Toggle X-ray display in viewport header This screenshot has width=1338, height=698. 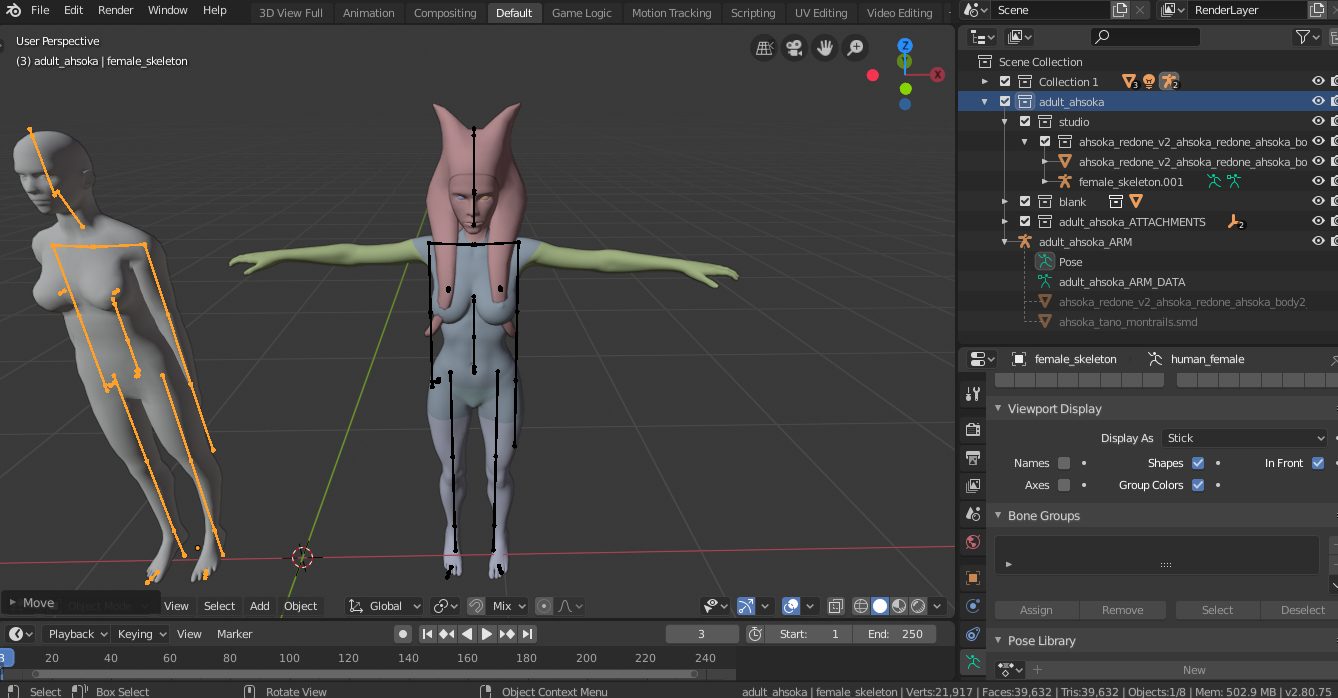click(835, 606)
